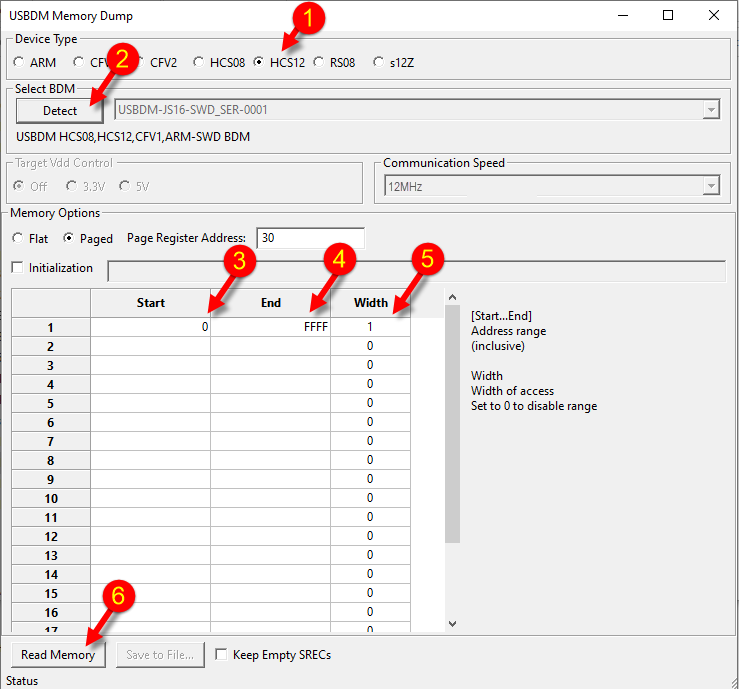The width and height of the screenshot is (739, 689).
Task: Minimize the USBDM Memory Dump window
Action: click(623, 16)
